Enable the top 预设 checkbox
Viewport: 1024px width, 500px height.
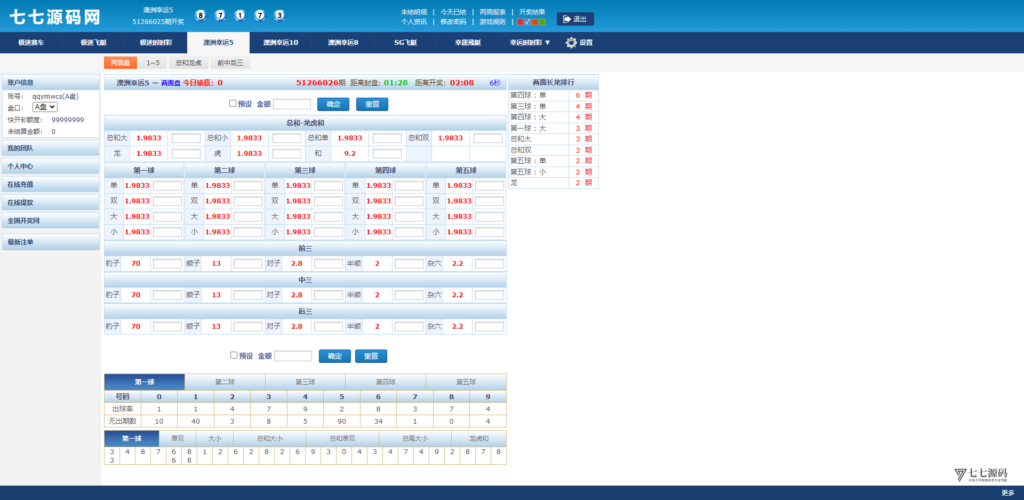coord(233,103)
